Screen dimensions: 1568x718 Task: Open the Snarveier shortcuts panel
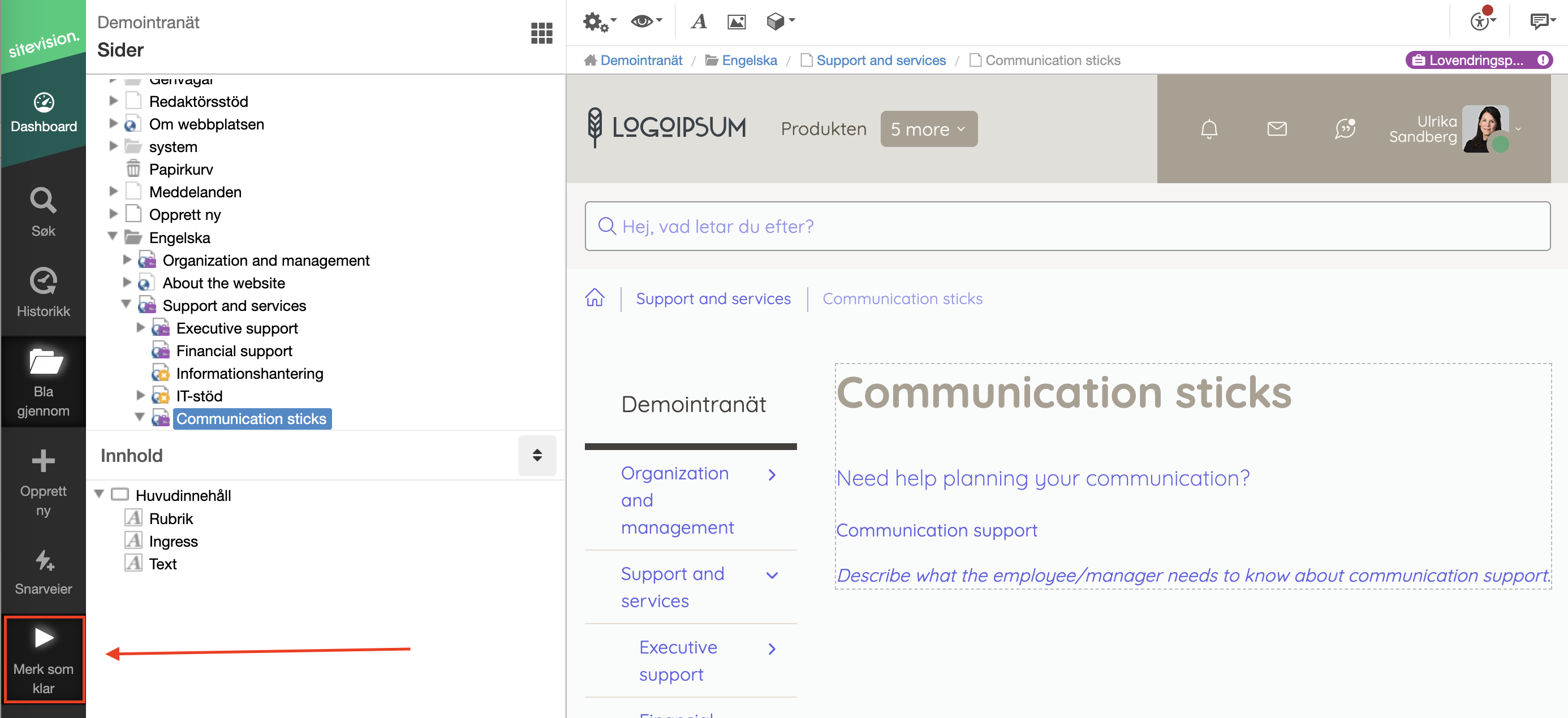43,572
